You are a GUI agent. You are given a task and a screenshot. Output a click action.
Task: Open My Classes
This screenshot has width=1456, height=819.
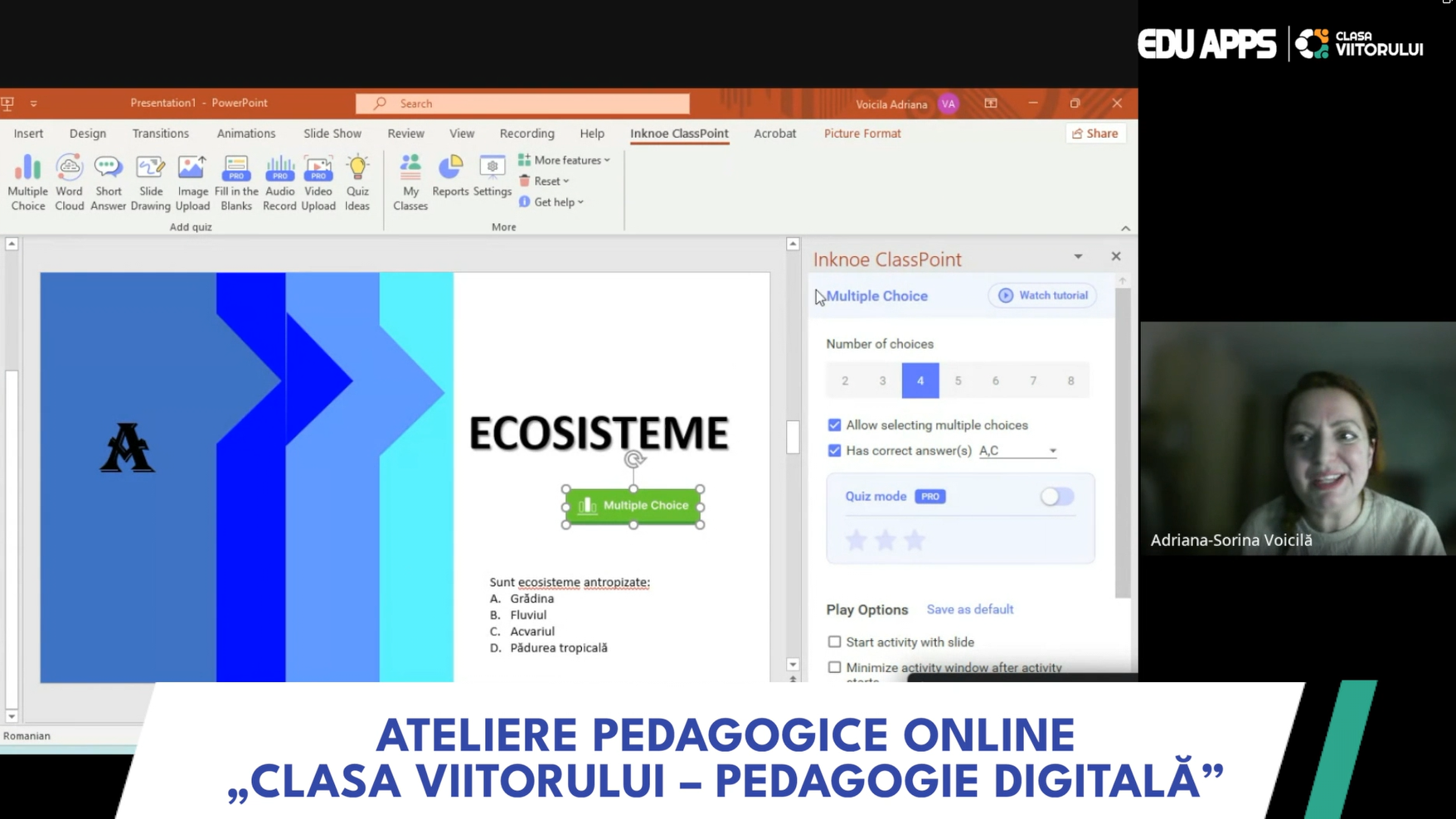[x=410, y=183]
